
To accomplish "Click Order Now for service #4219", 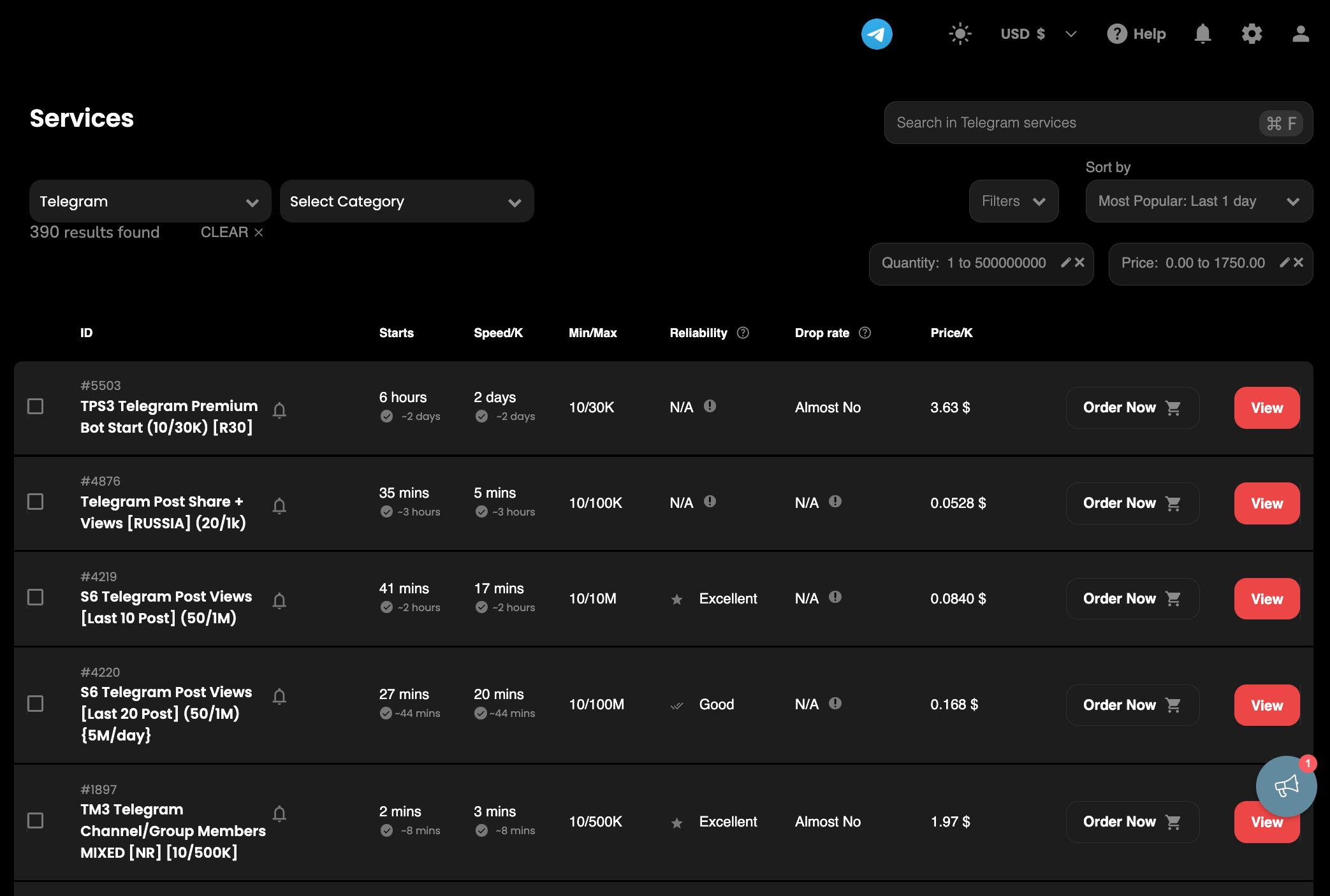I will [1132, 599].
